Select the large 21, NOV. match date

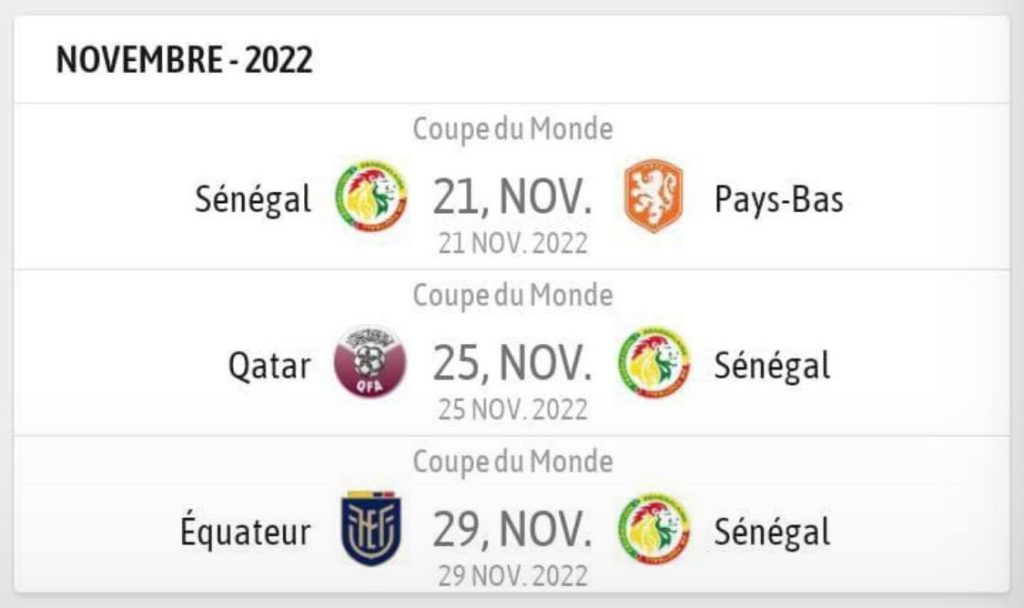512,198
